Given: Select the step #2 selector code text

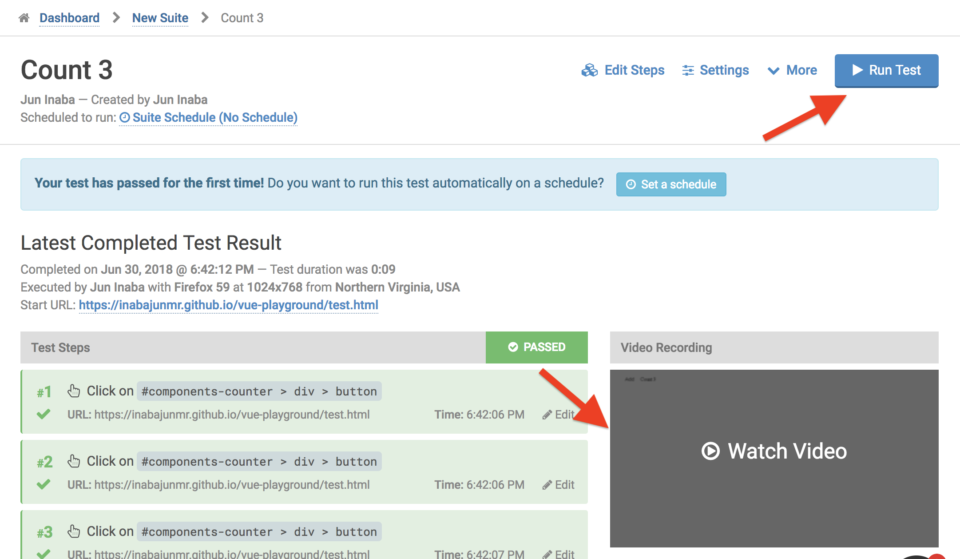Looking at the screenshot, I should click(x=259, y=462).
